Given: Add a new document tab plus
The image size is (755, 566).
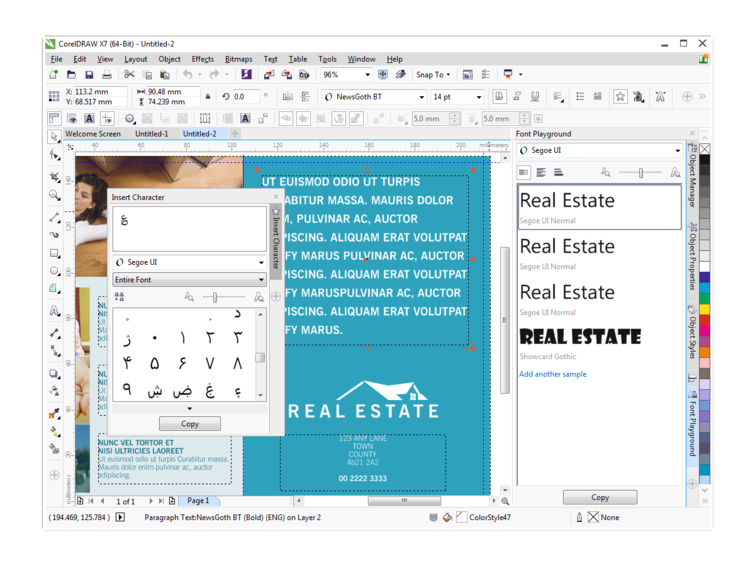Looking at the screenshot, I should [235, 133].
